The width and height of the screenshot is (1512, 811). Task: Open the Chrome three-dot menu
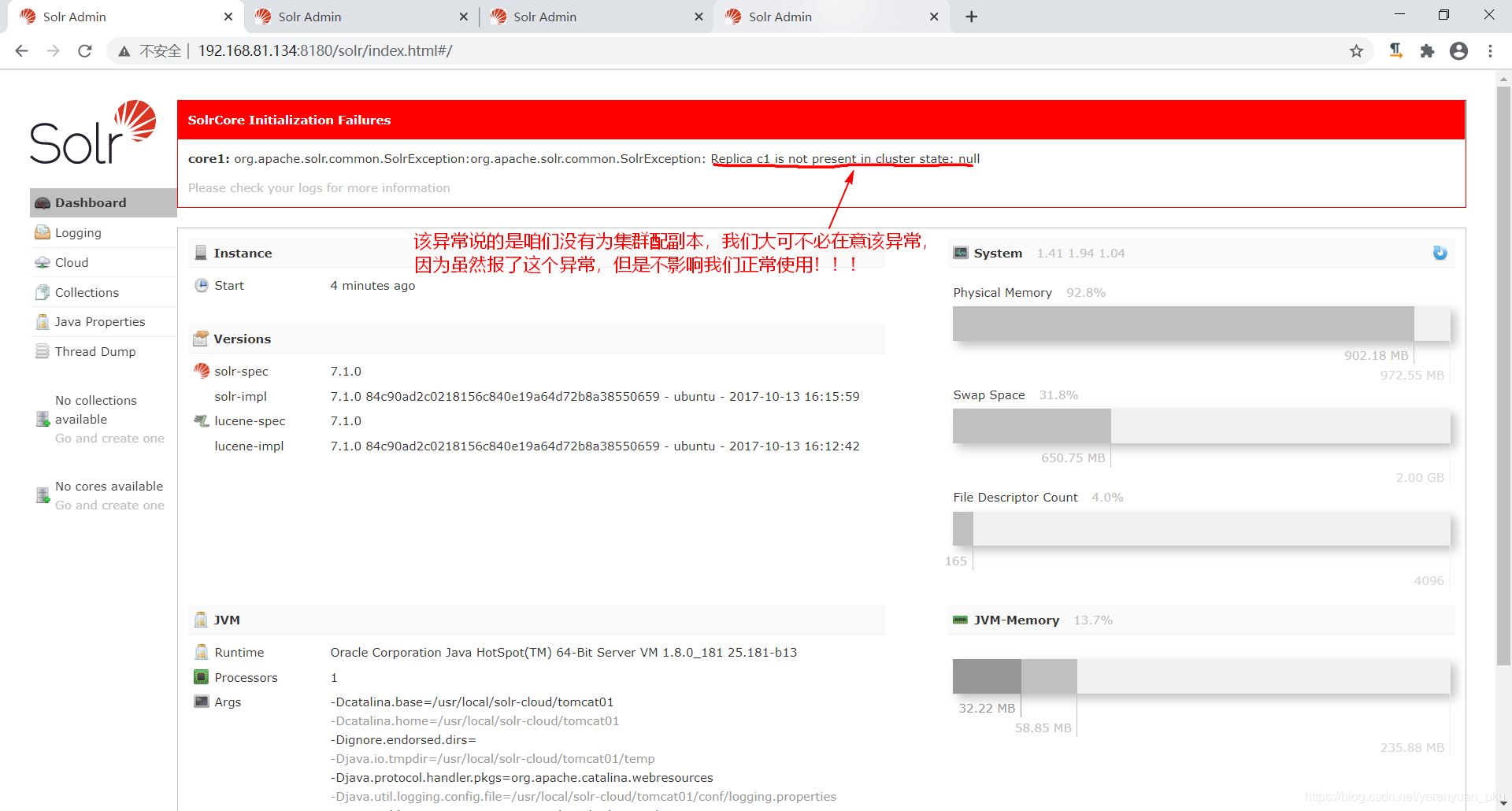pos(1490,51)
